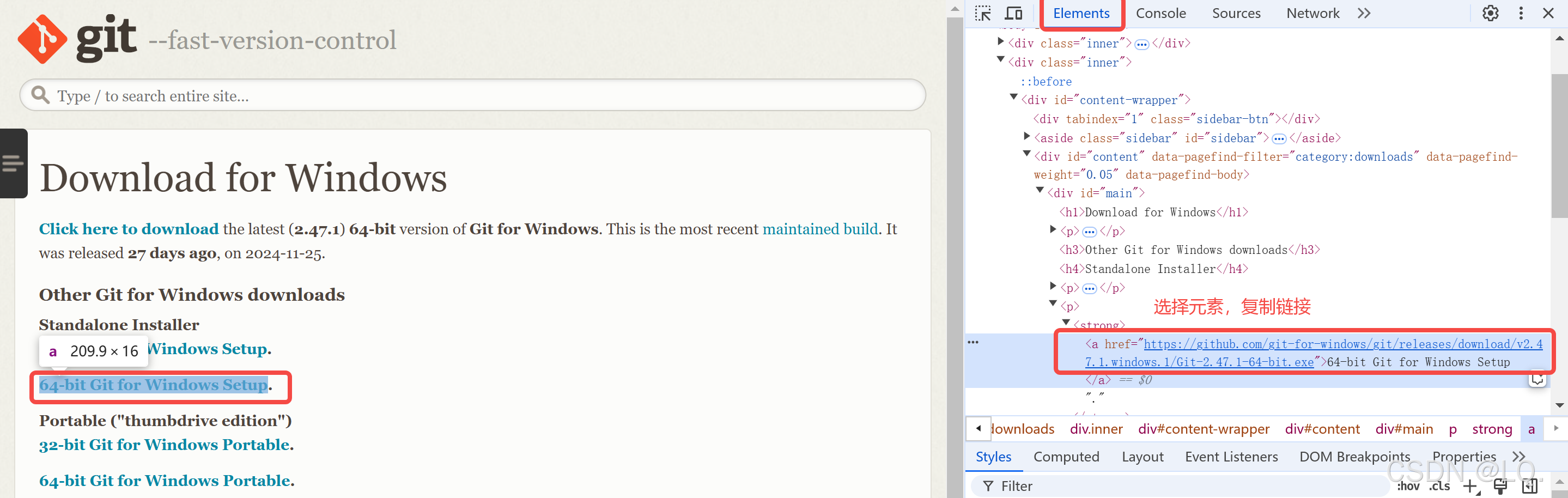
Task: Switch to the Console tab
Action: tap(1160, 14)
